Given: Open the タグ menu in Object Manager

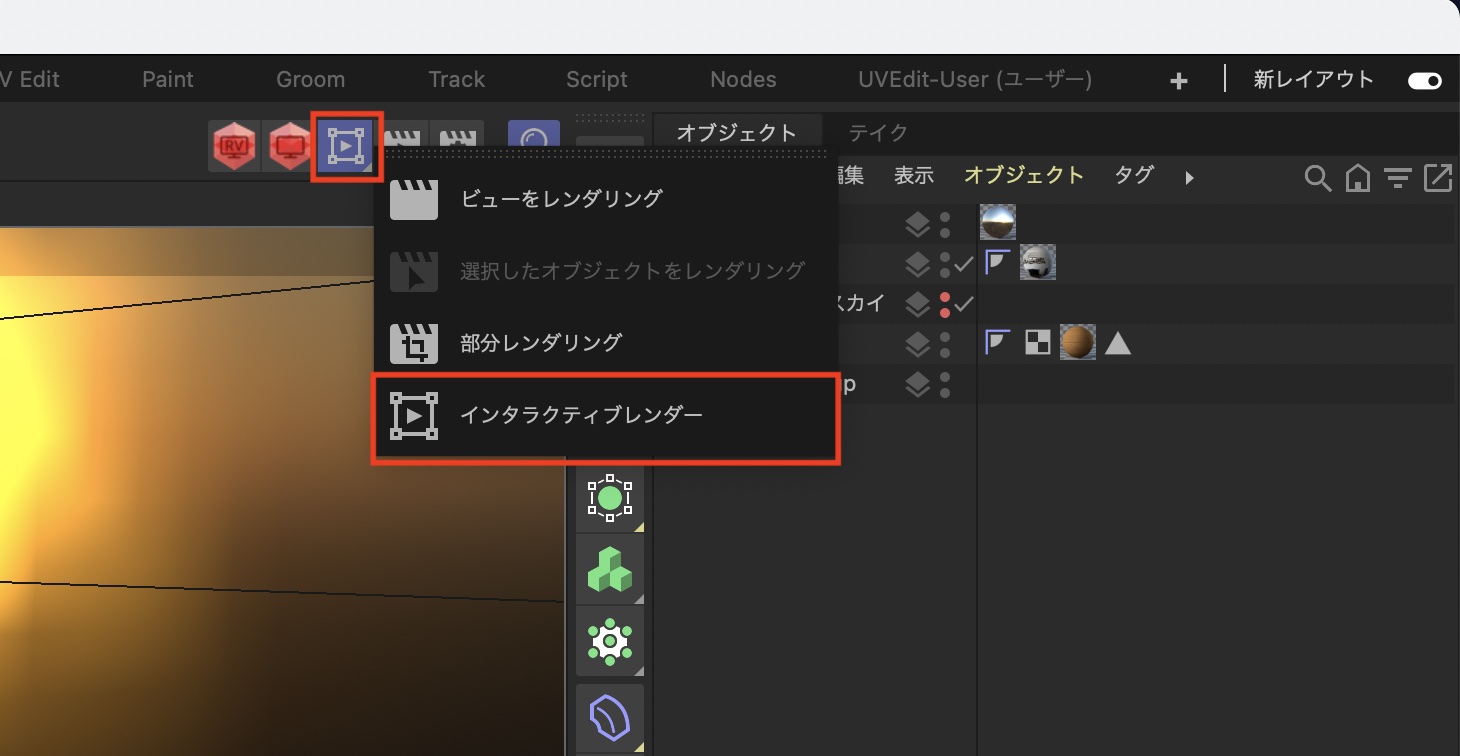Looking at the screenshot, I should click(1134, 176).
